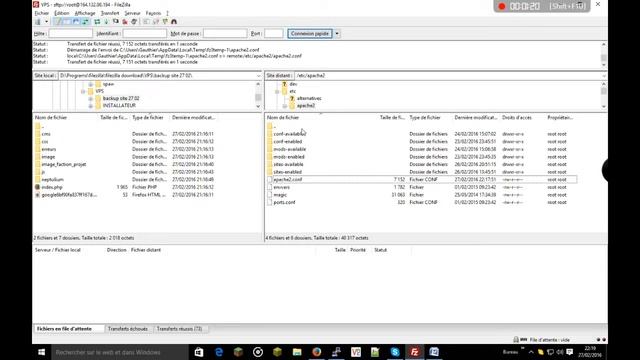Image resolution: width=640 pixels, height=360 pixels.
Task: Open the Site local path dropdown
Action: tap(258, 76)
